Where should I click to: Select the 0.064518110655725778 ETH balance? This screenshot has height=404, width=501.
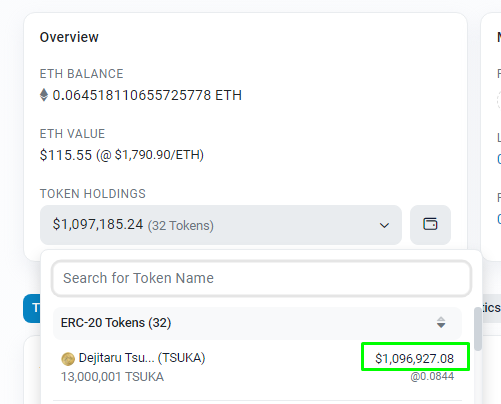[147, 95]
